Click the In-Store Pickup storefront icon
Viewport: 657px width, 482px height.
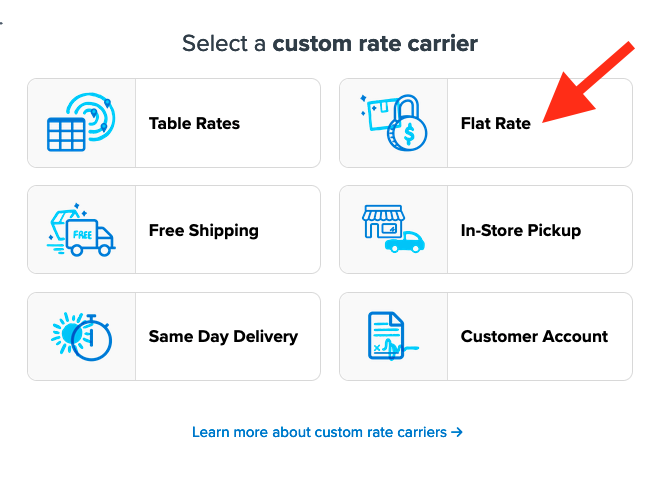point(392,229)
